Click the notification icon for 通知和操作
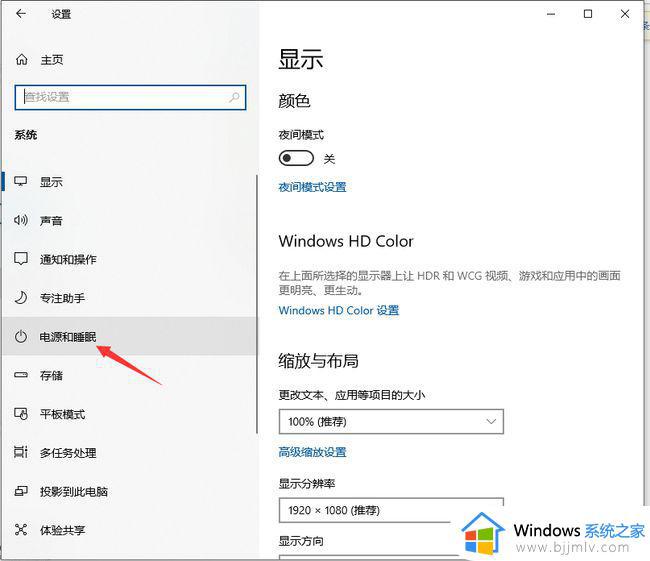 [21, 259]
